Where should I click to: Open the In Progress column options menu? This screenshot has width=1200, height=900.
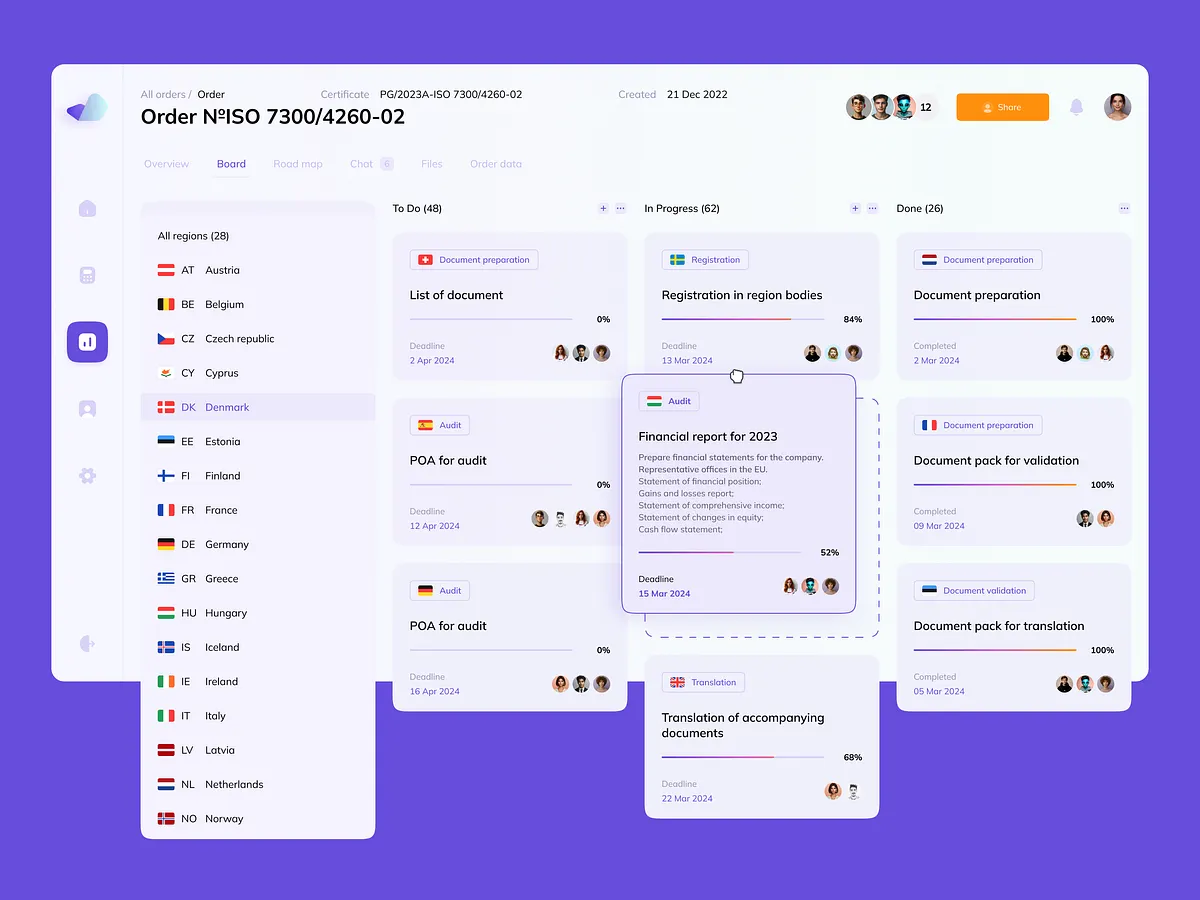click(873, 209)
